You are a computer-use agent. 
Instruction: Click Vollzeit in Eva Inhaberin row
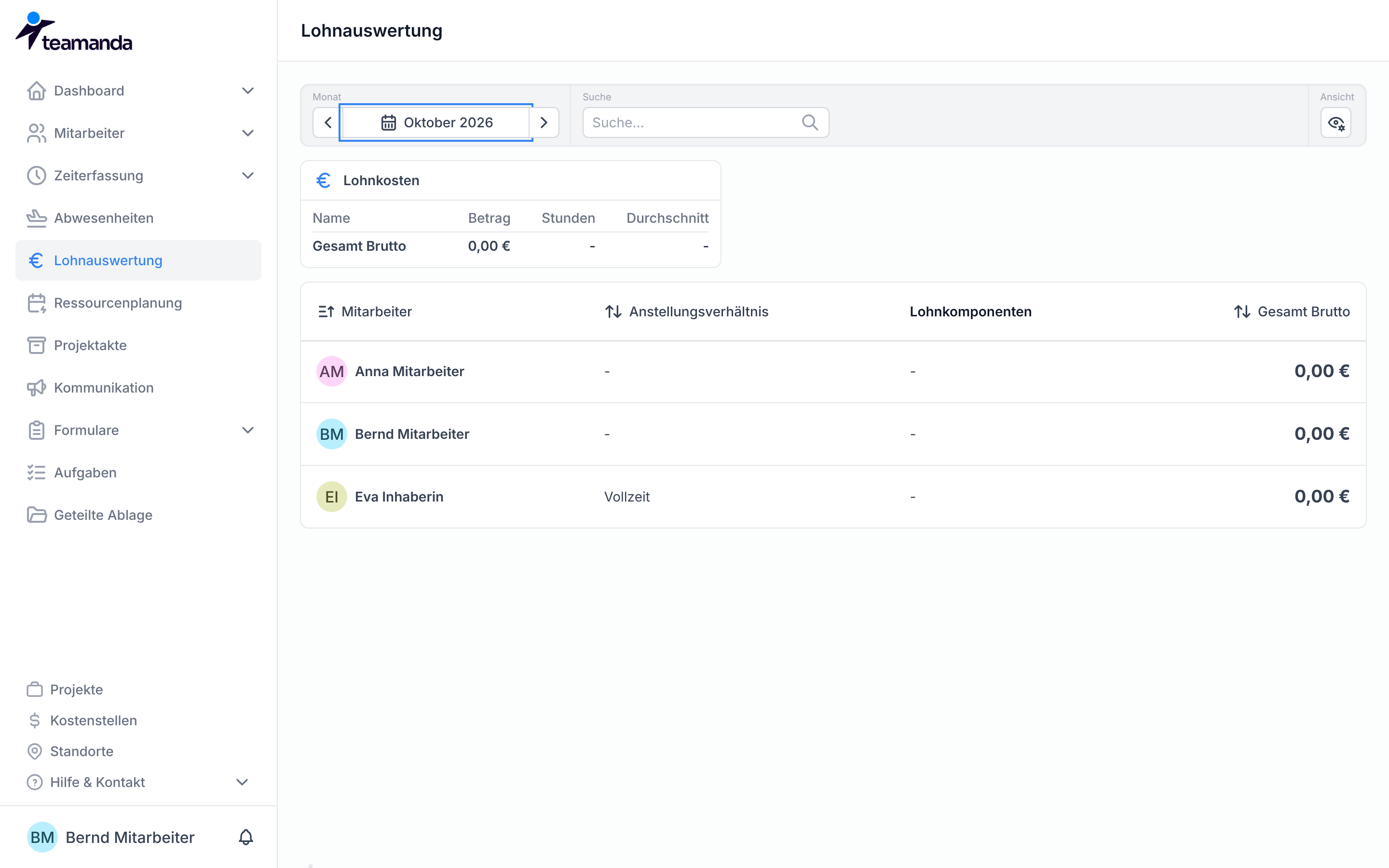pos(627,497)
